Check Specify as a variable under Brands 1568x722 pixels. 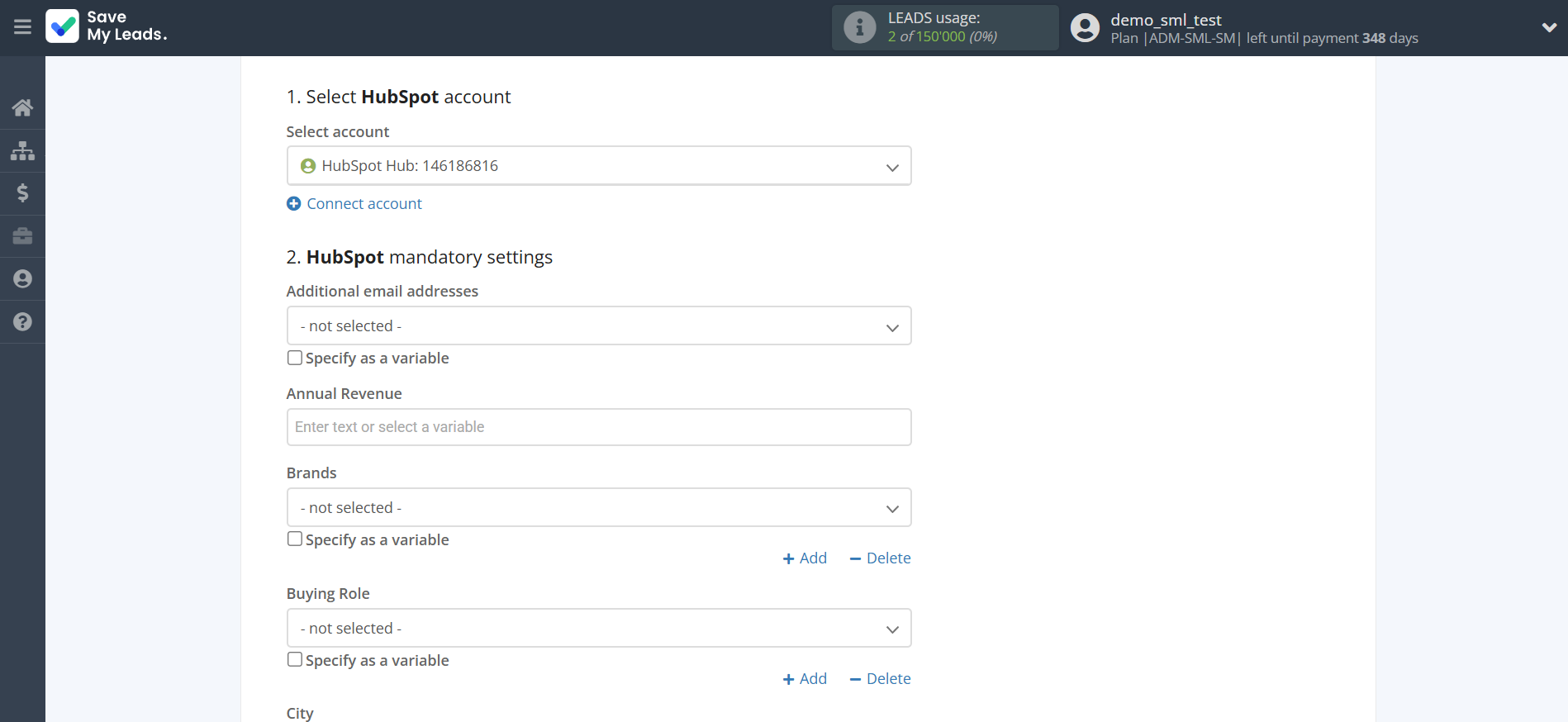295,539
